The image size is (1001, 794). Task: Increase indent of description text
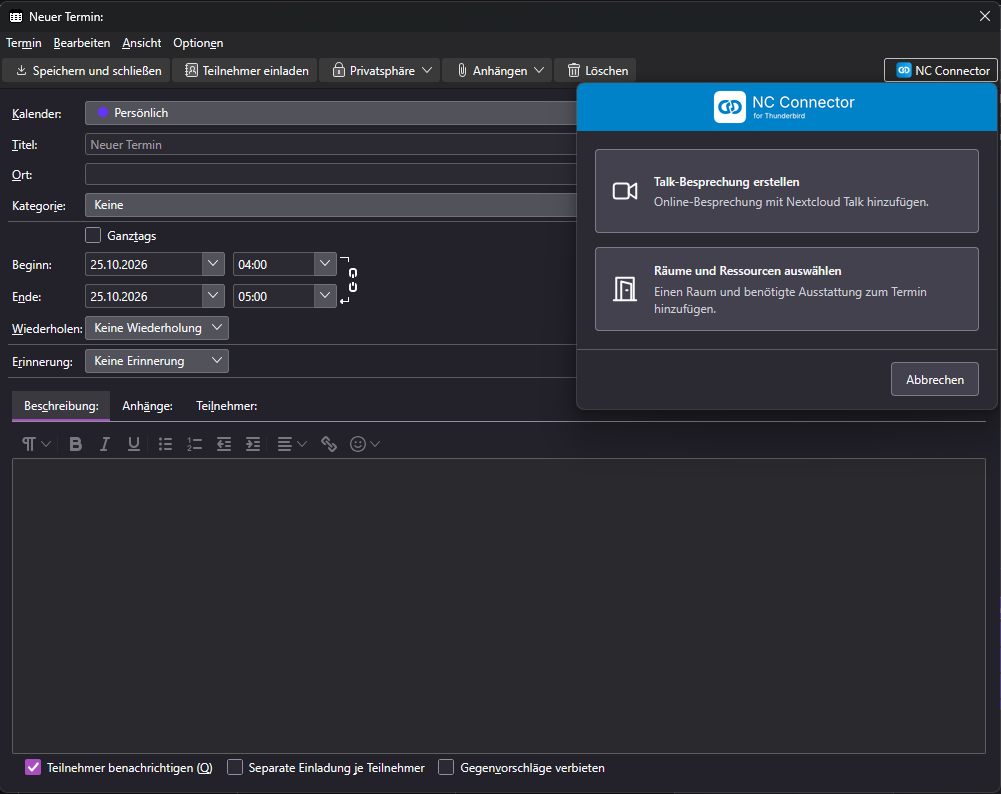[253, 444]
